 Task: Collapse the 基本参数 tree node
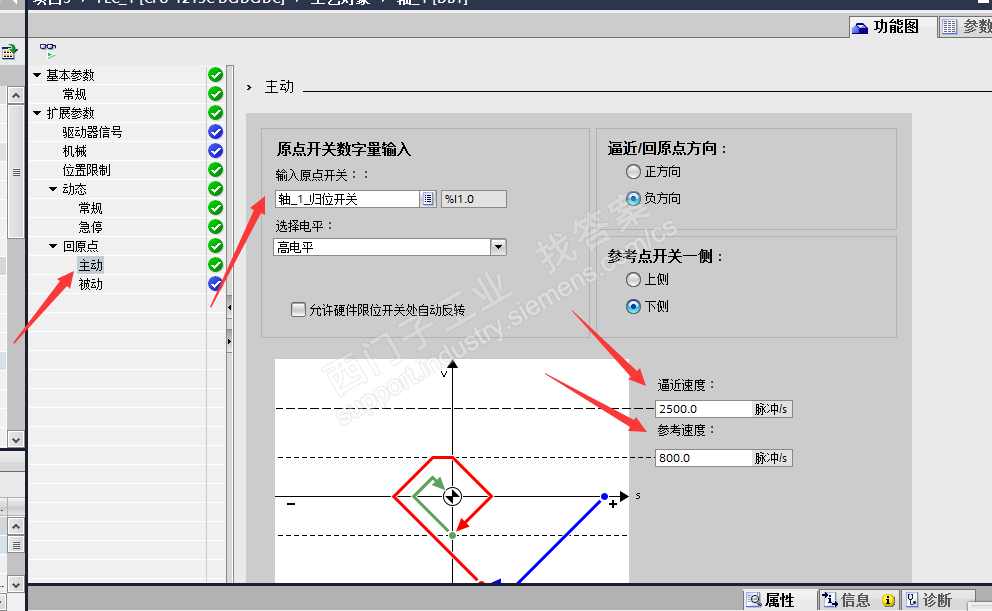[37, 75]
